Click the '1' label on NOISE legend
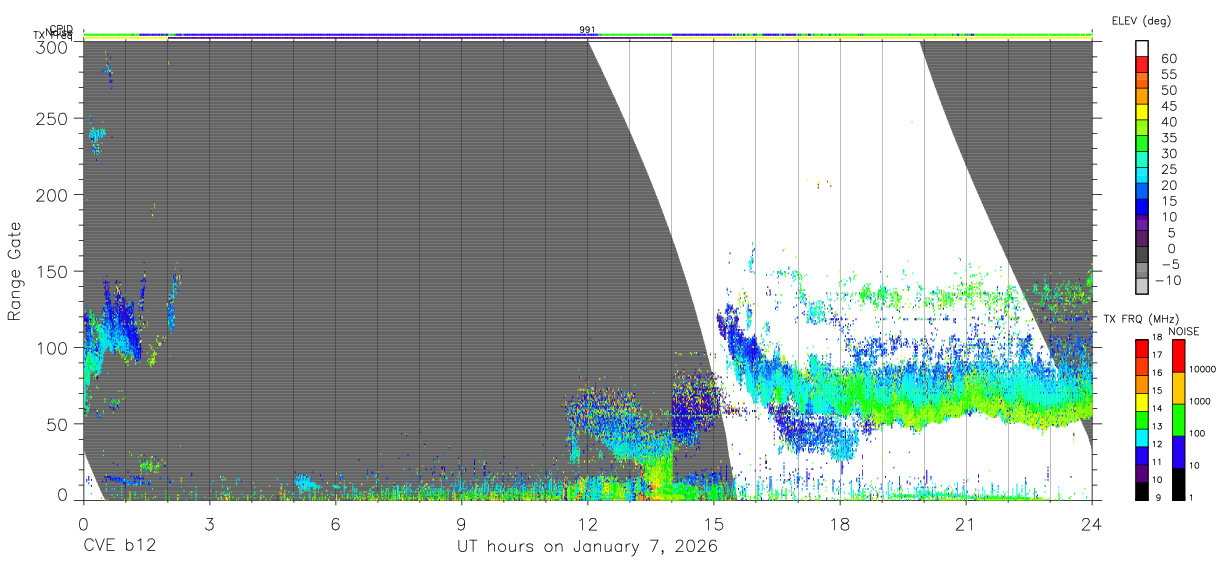Viewport: 1228px width, 567px height. tap(1190, 498)
